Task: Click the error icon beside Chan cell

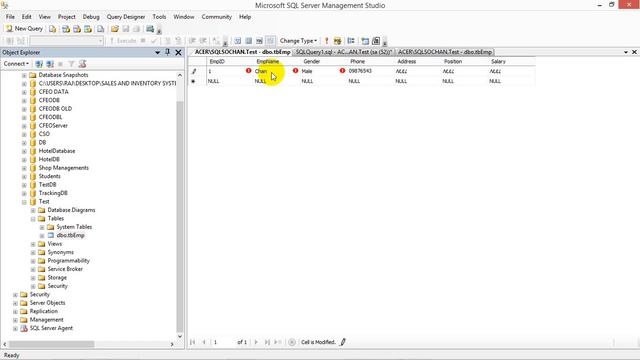Action: [x=249, y=71]
